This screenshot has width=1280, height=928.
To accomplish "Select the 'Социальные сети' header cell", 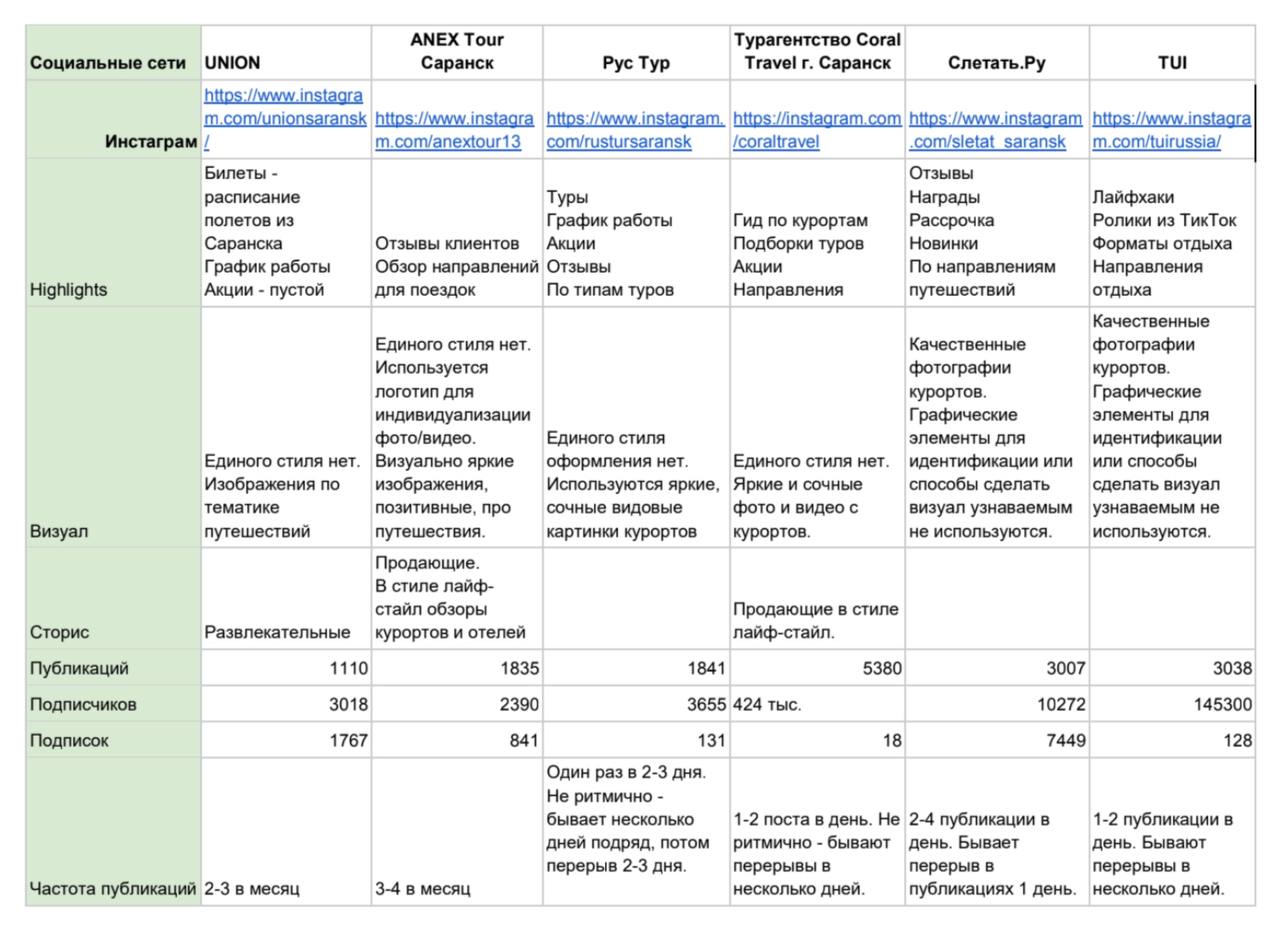I will pyautogui.click(x=113, y=53).
